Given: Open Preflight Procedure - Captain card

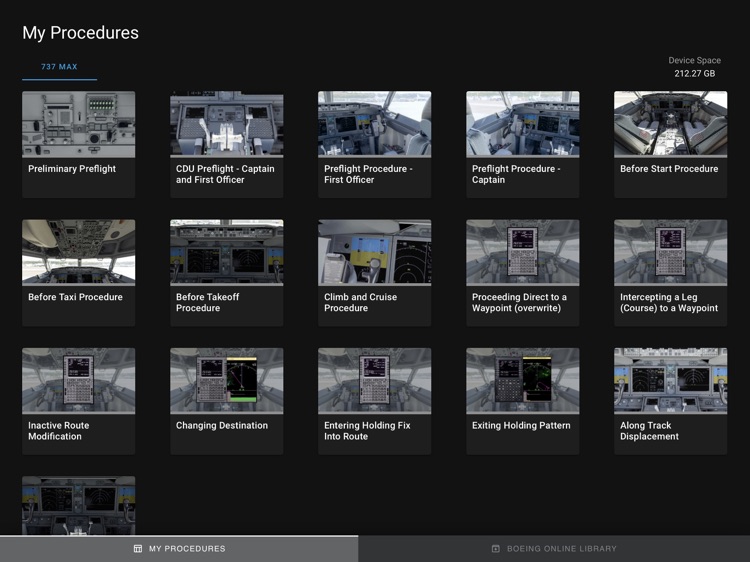Looking at the screenshot, I should pyautogui.click(x=523, y=144).
